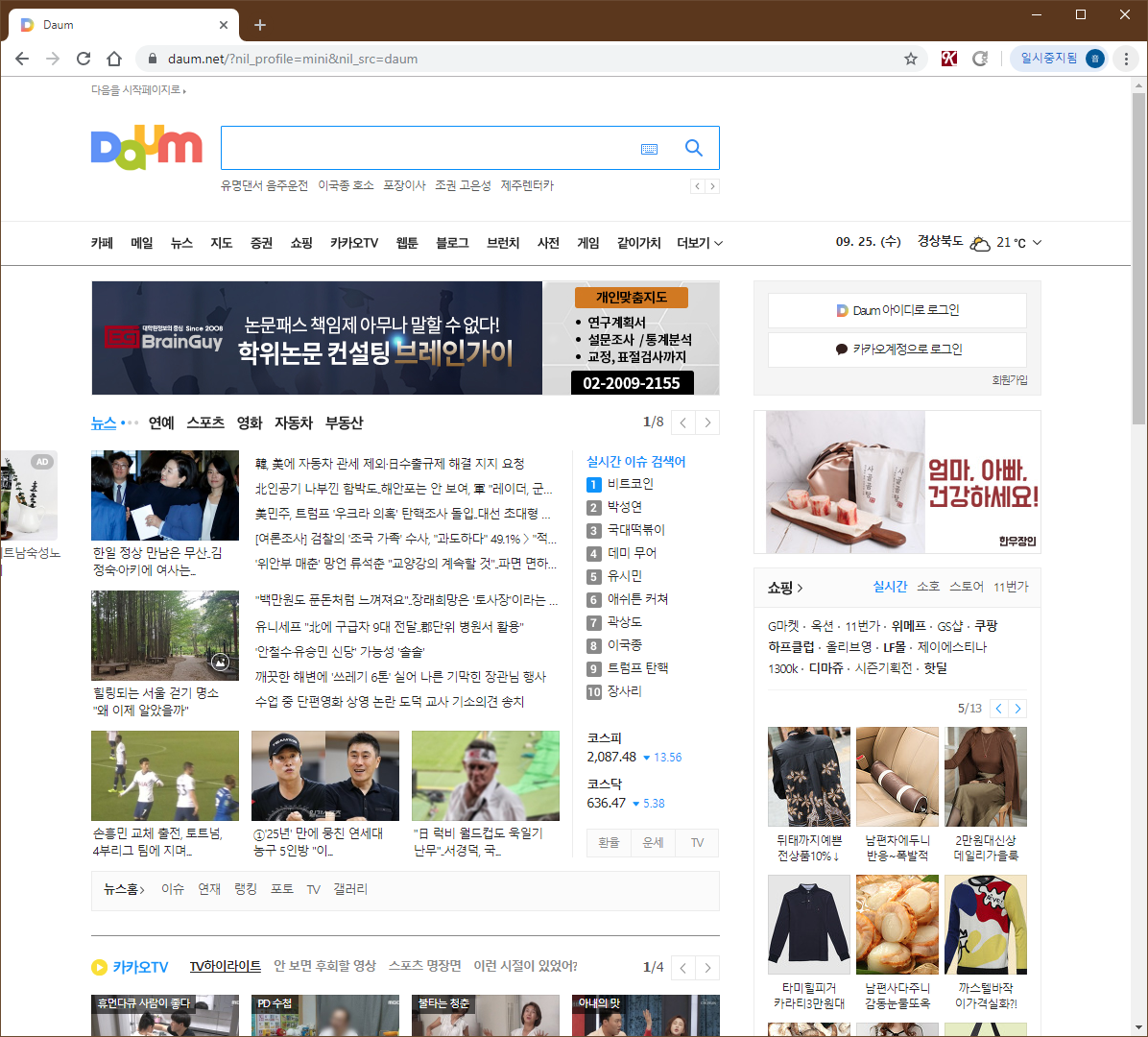Switch to the 부동산 news tab
This screenshot has width=1148, height=1037.
point(344,422)
